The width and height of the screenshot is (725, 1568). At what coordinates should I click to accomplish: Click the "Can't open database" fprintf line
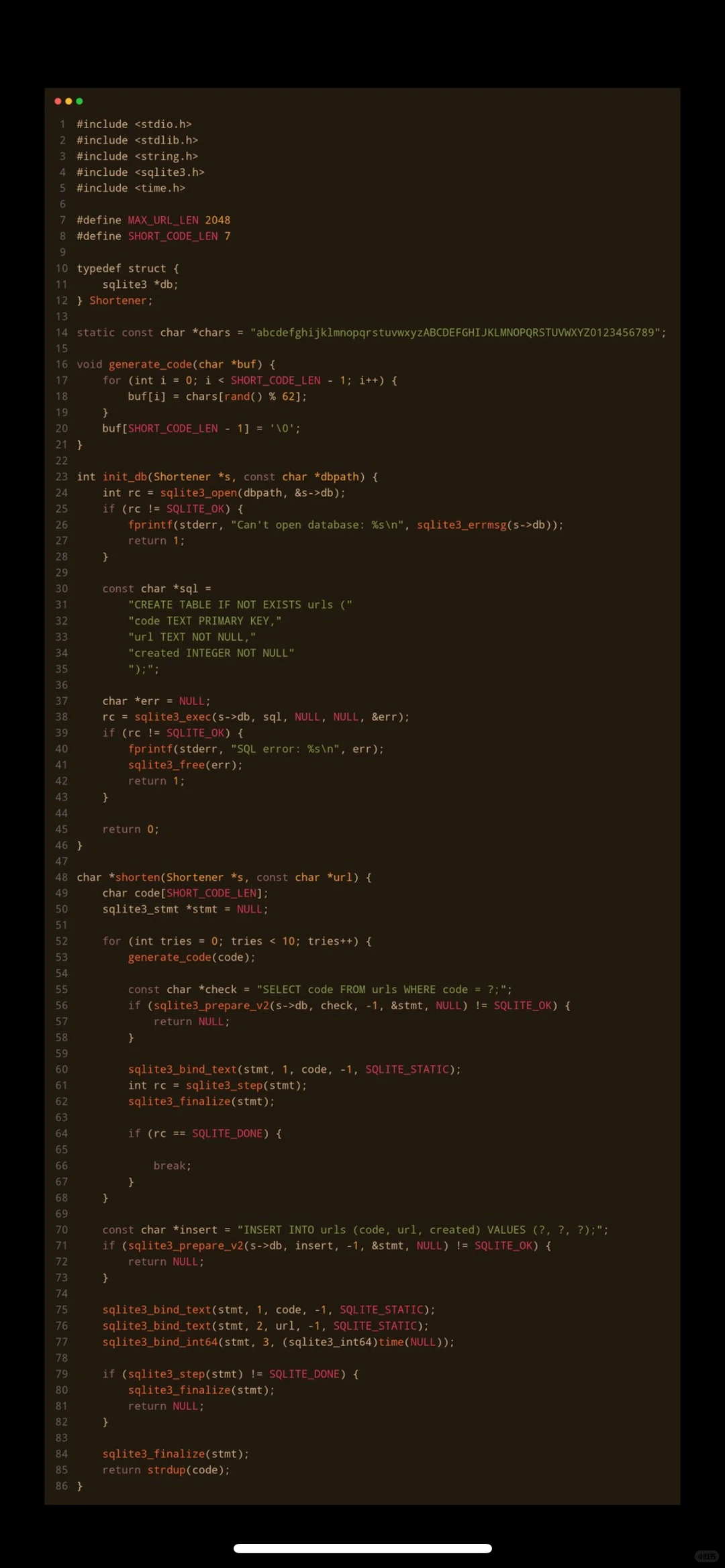[x=346, y=525]
